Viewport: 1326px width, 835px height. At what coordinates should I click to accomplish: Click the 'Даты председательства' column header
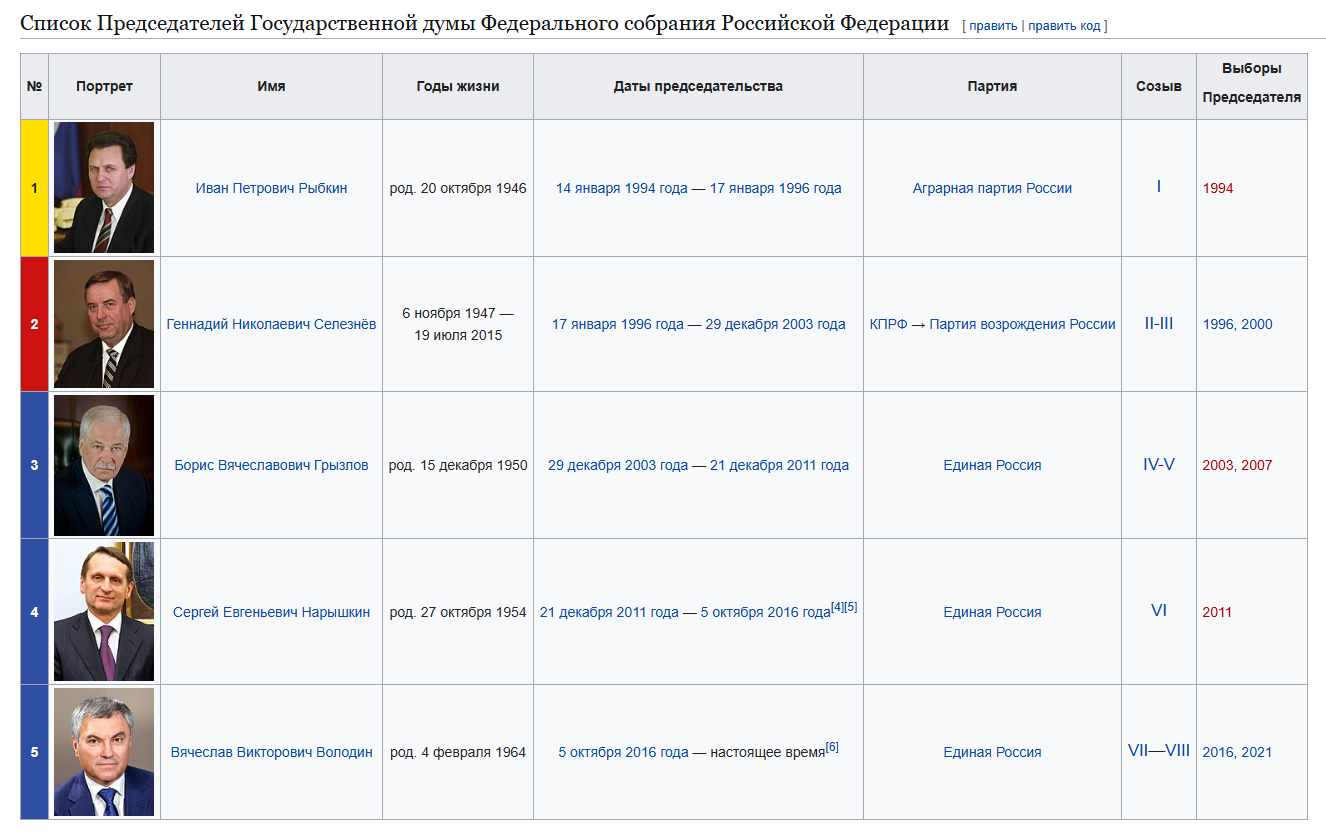698,86
